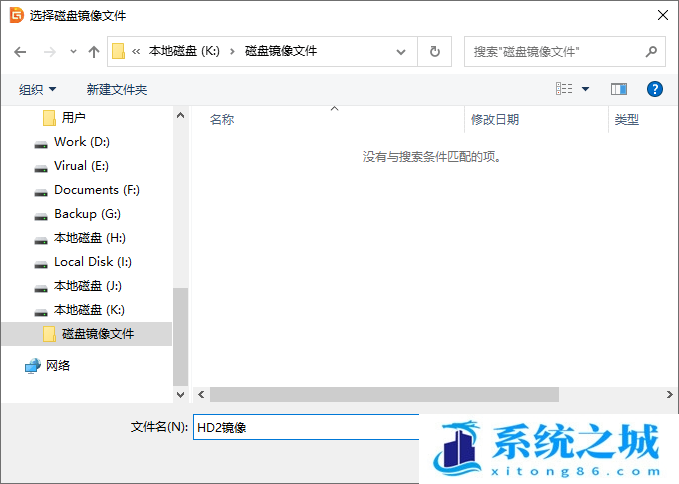Click the magnifier search icon
The image size is (679, 484).
651,52
